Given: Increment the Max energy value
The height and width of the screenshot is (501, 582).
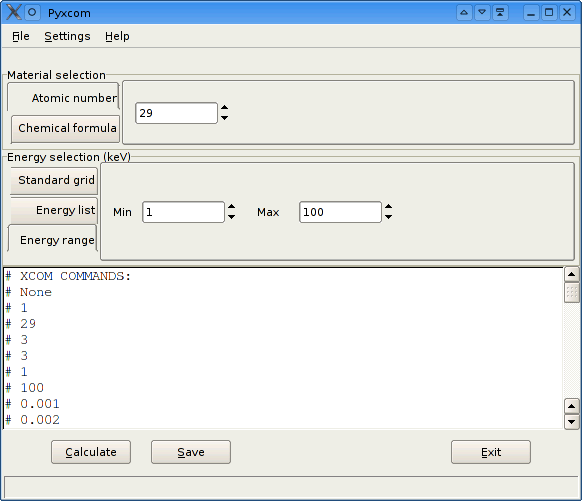Looking at the screenshot, I should point(388,207).
